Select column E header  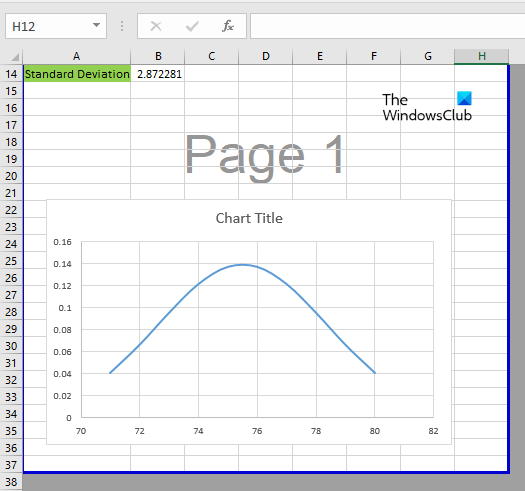point(320,56)
